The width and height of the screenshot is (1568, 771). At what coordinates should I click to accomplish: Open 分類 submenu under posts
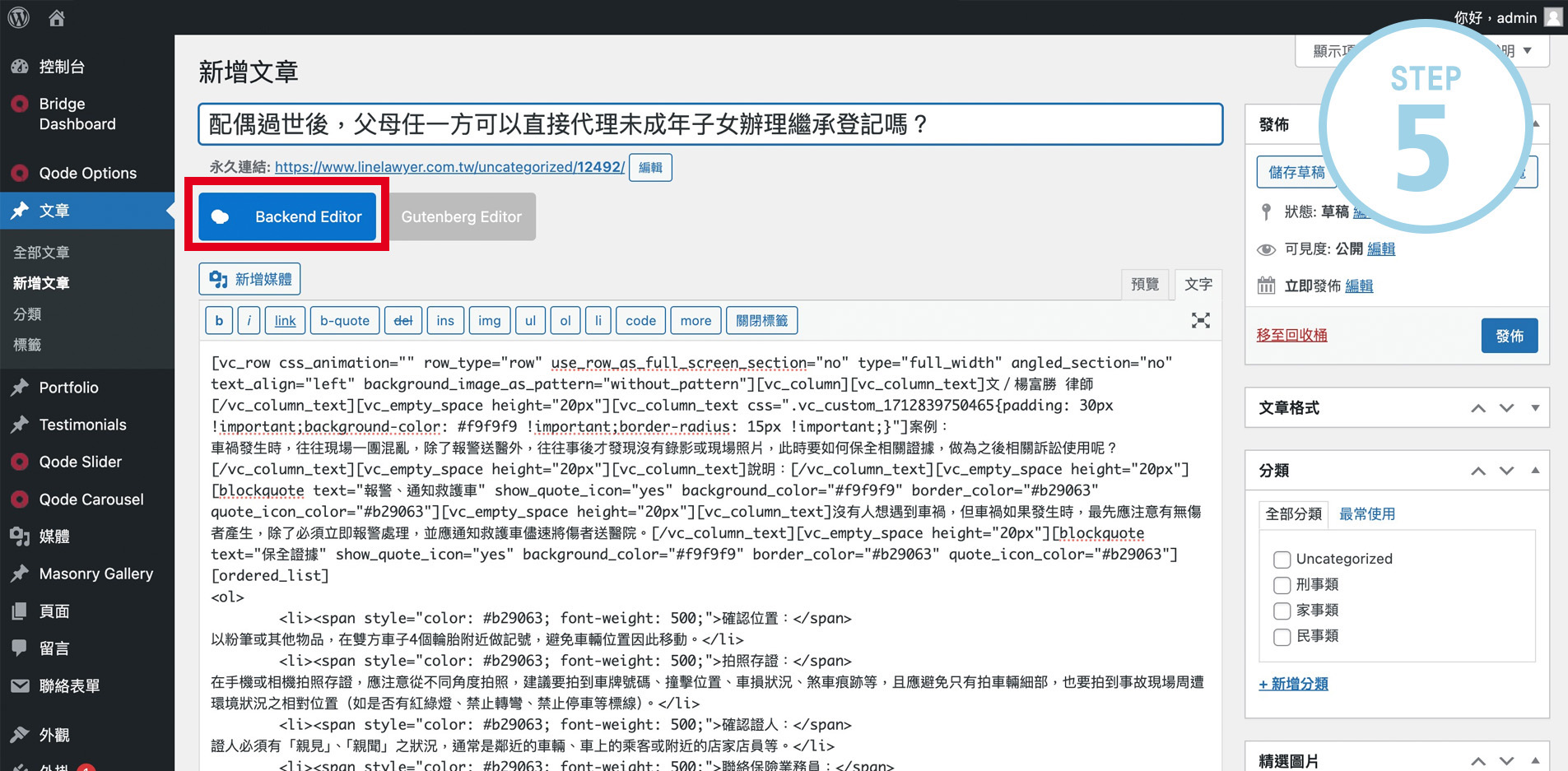27,314
